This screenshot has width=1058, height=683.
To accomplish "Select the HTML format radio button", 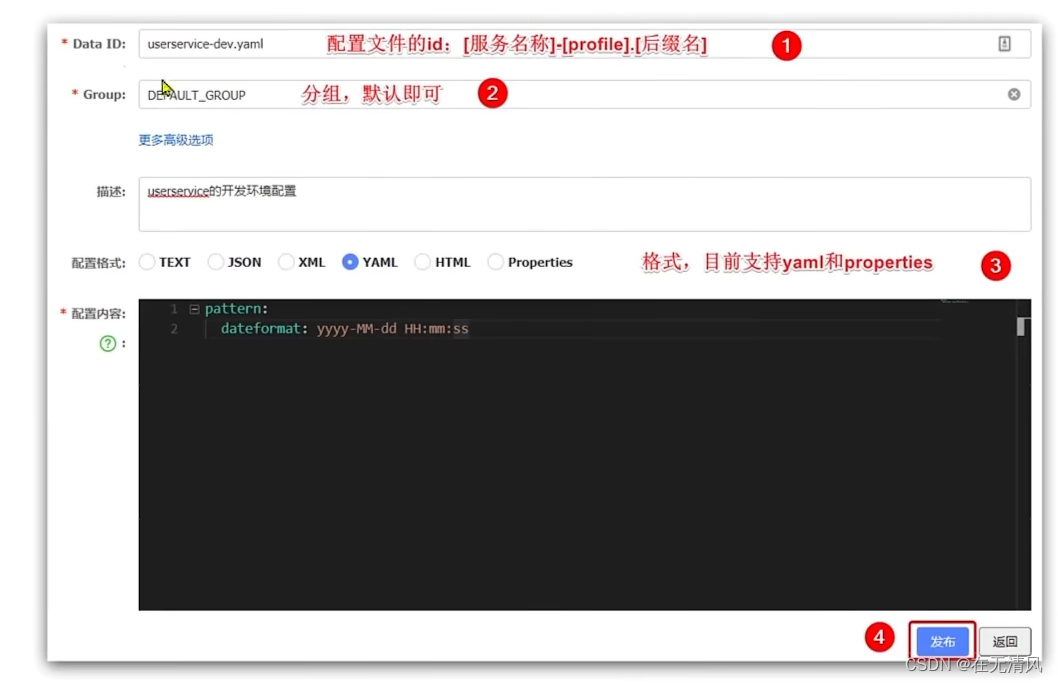I will coord(422,262).
